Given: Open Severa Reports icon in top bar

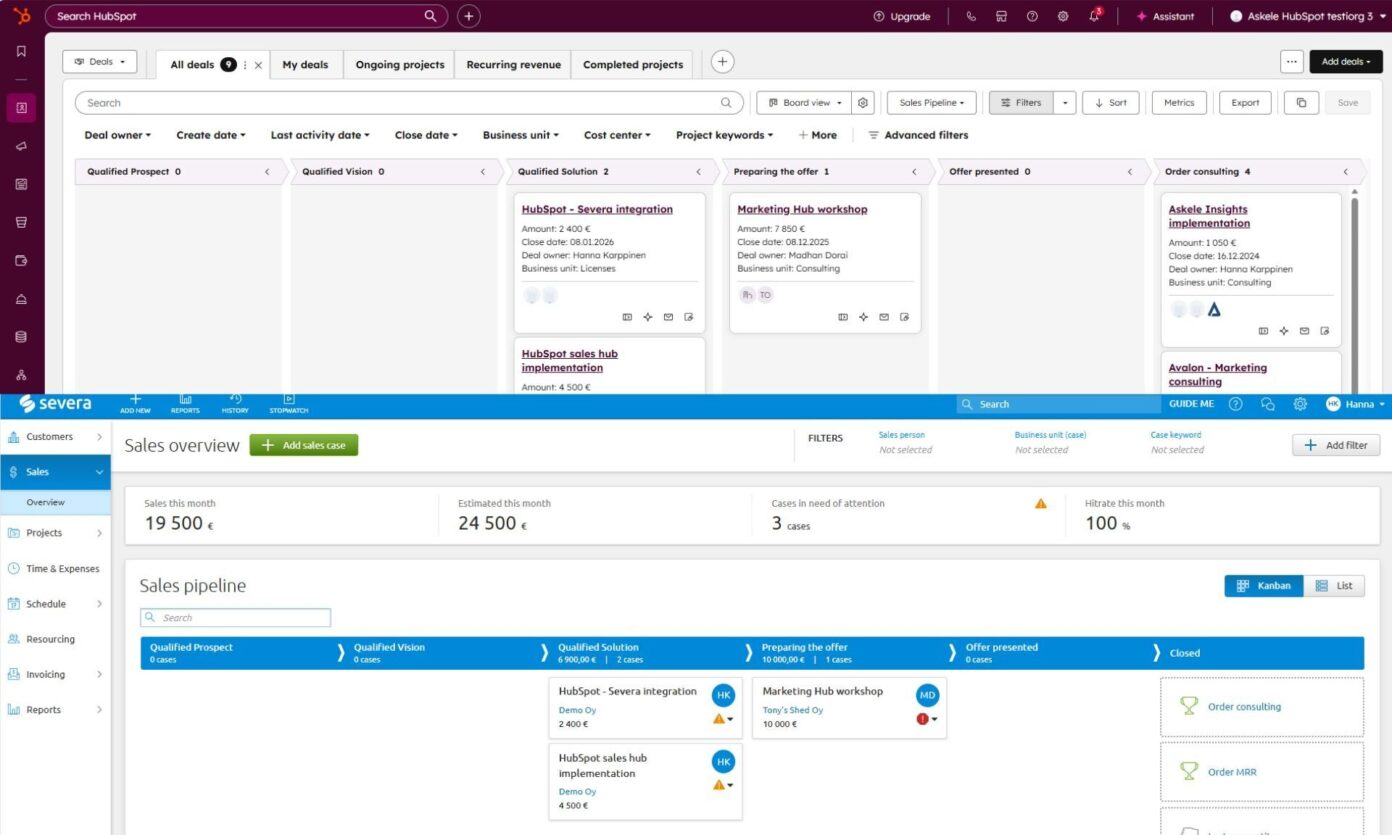Looking at the screenshot, I should pyautogui.click(x=185, y=403).
